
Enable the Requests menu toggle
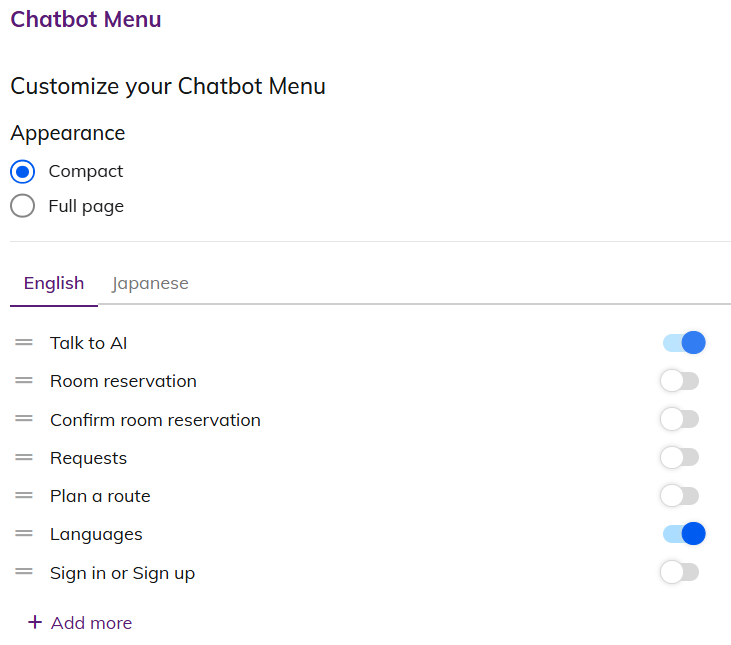[680, 458]
